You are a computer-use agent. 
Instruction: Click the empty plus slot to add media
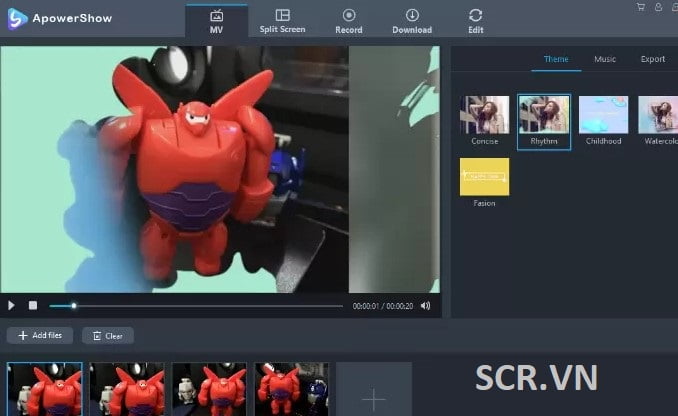[374, 389]
